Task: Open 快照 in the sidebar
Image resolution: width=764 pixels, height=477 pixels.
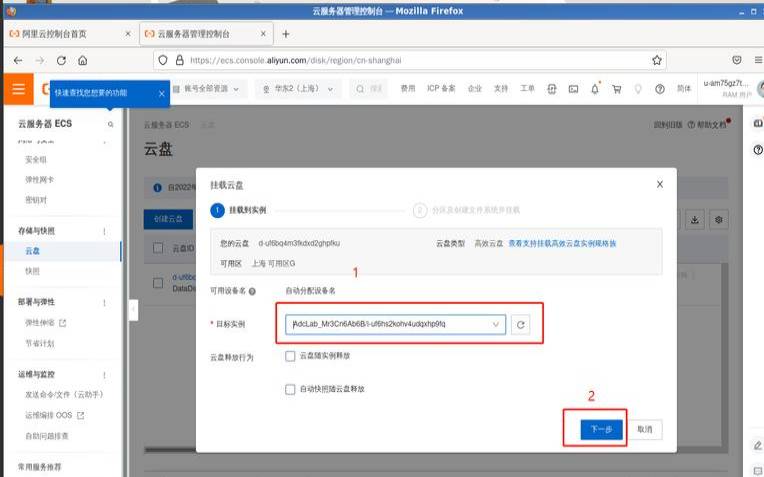Action: coord(32,271)
